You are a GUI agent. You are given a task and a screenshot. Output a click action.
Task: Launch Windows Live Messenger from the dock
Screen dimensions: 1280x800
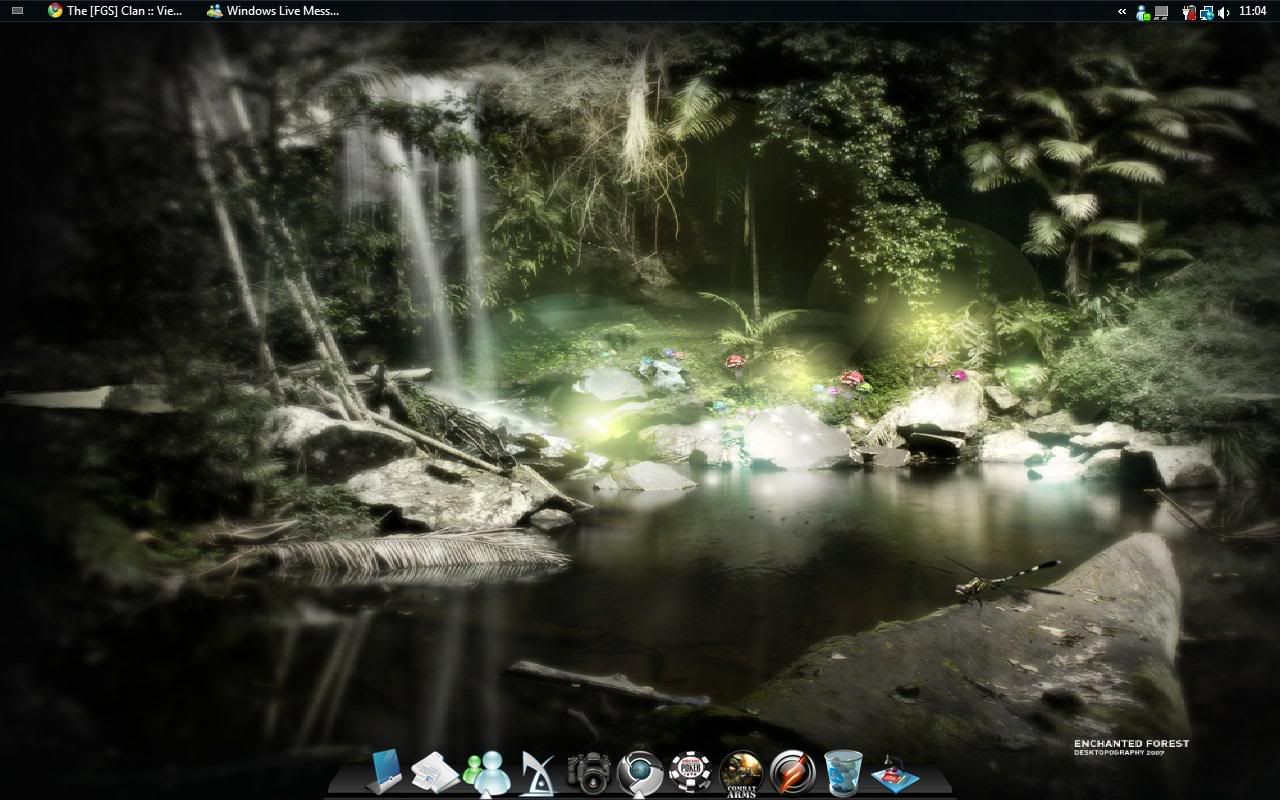(487, 772)
